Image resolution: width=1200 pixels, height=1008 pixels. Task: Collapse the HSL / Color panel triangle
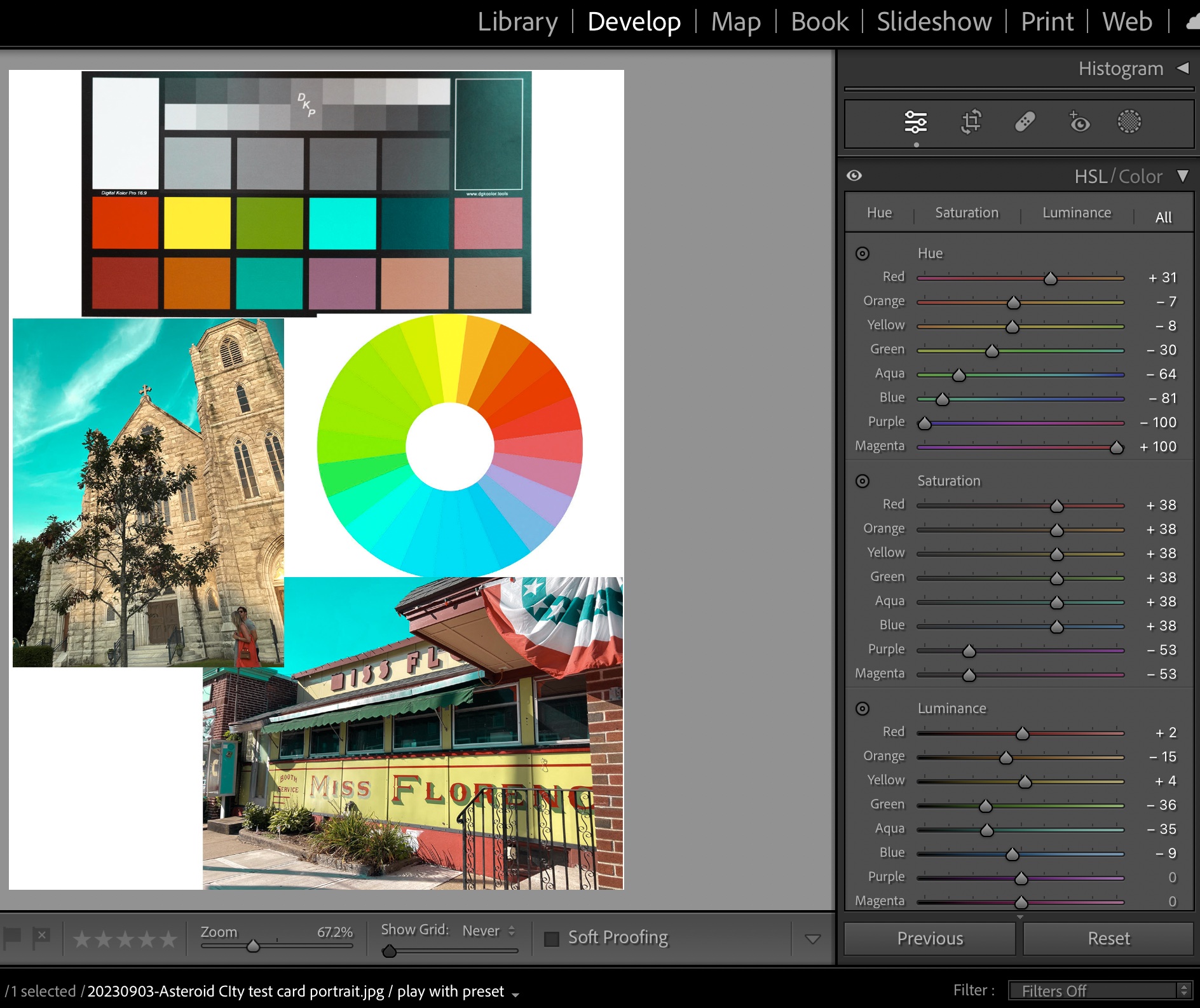click(1182, 176)
